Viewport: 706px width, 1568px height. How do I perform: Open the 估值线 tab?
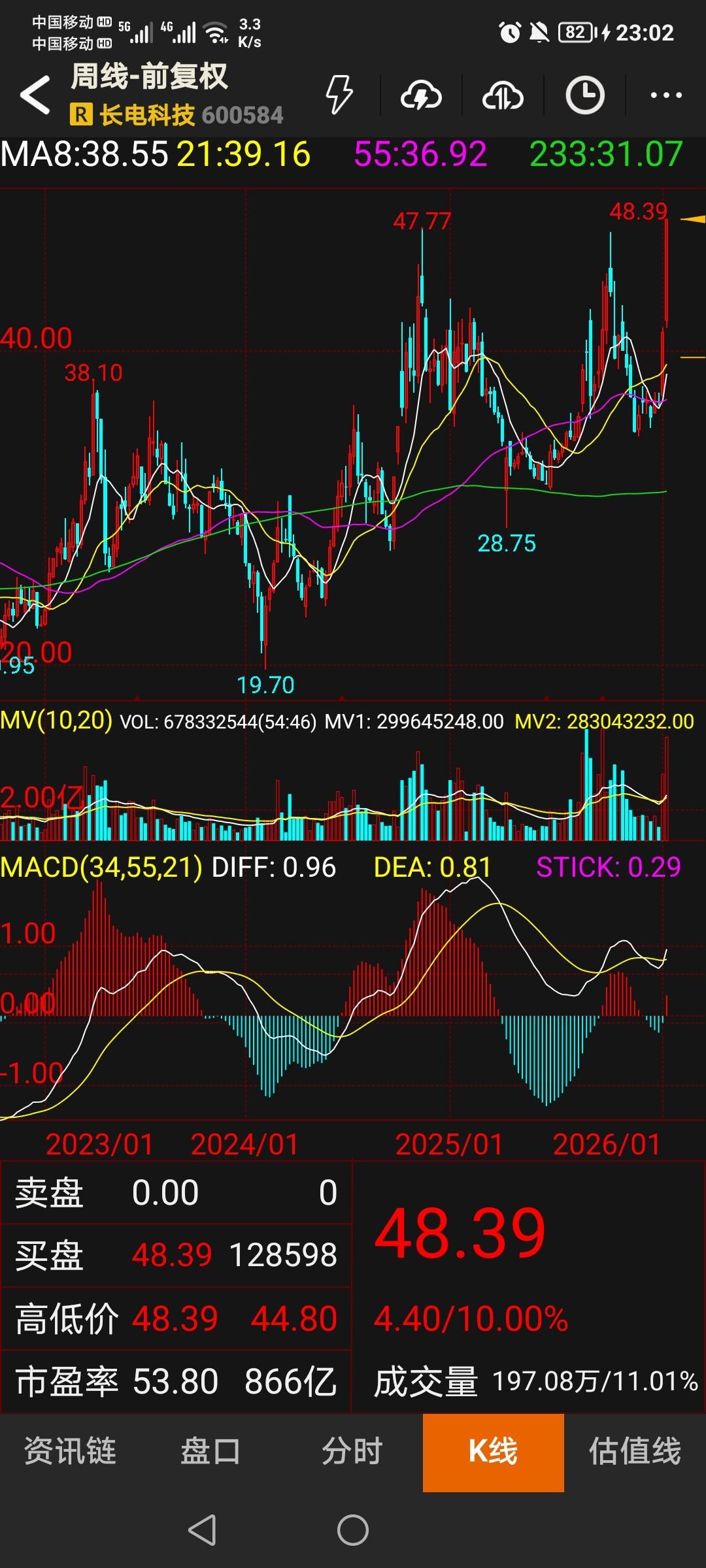point(635,1451)
